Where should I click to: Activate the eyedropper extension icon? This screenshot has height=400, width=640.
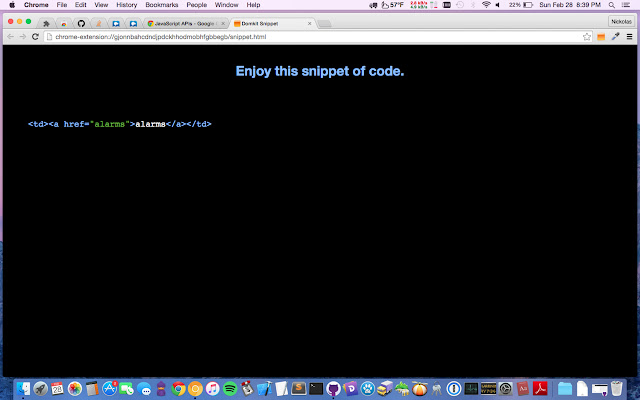(615, 37)
